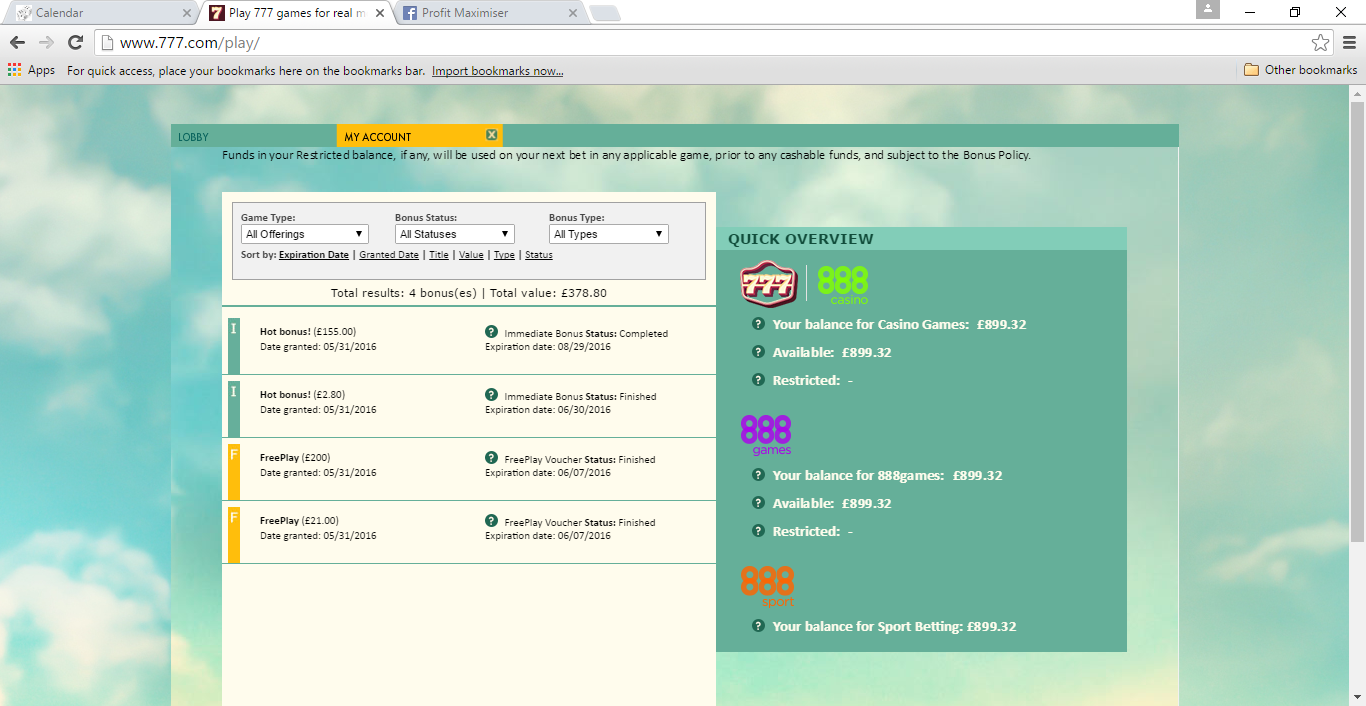1366x706 pixels.
Task: Click help icon for FreePlay £21.00 voucher
Action: pos(491,521)
